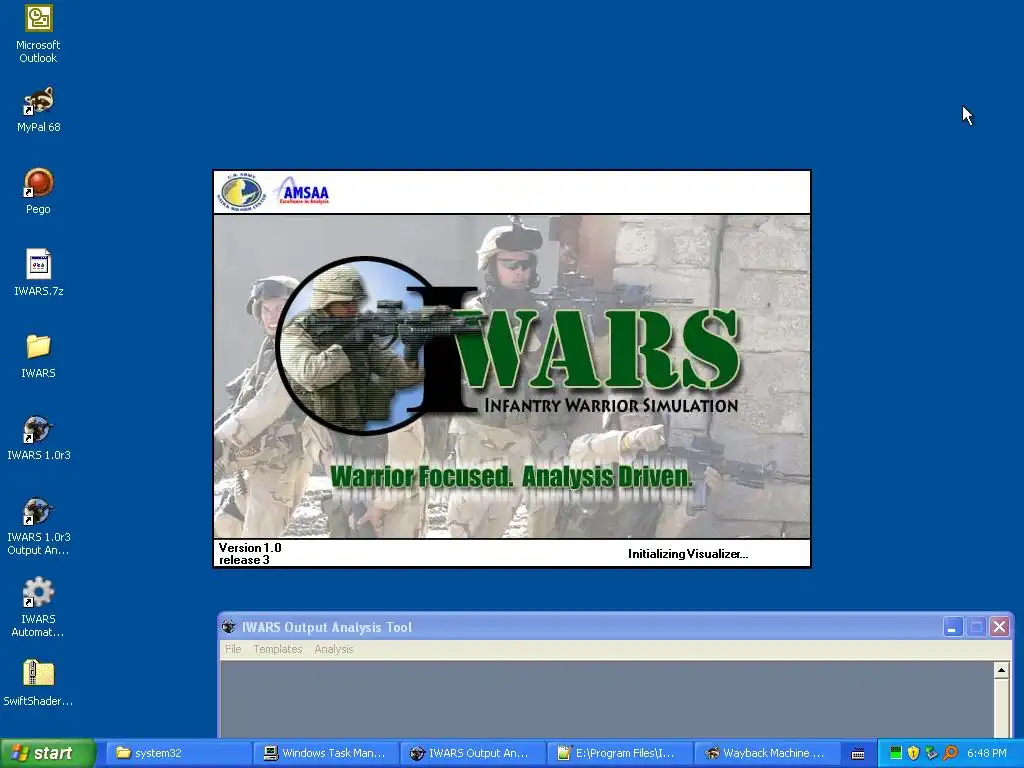Switch to E:\Program Files taskbar button
The image size is (1024, 768).
coord(618,753)
